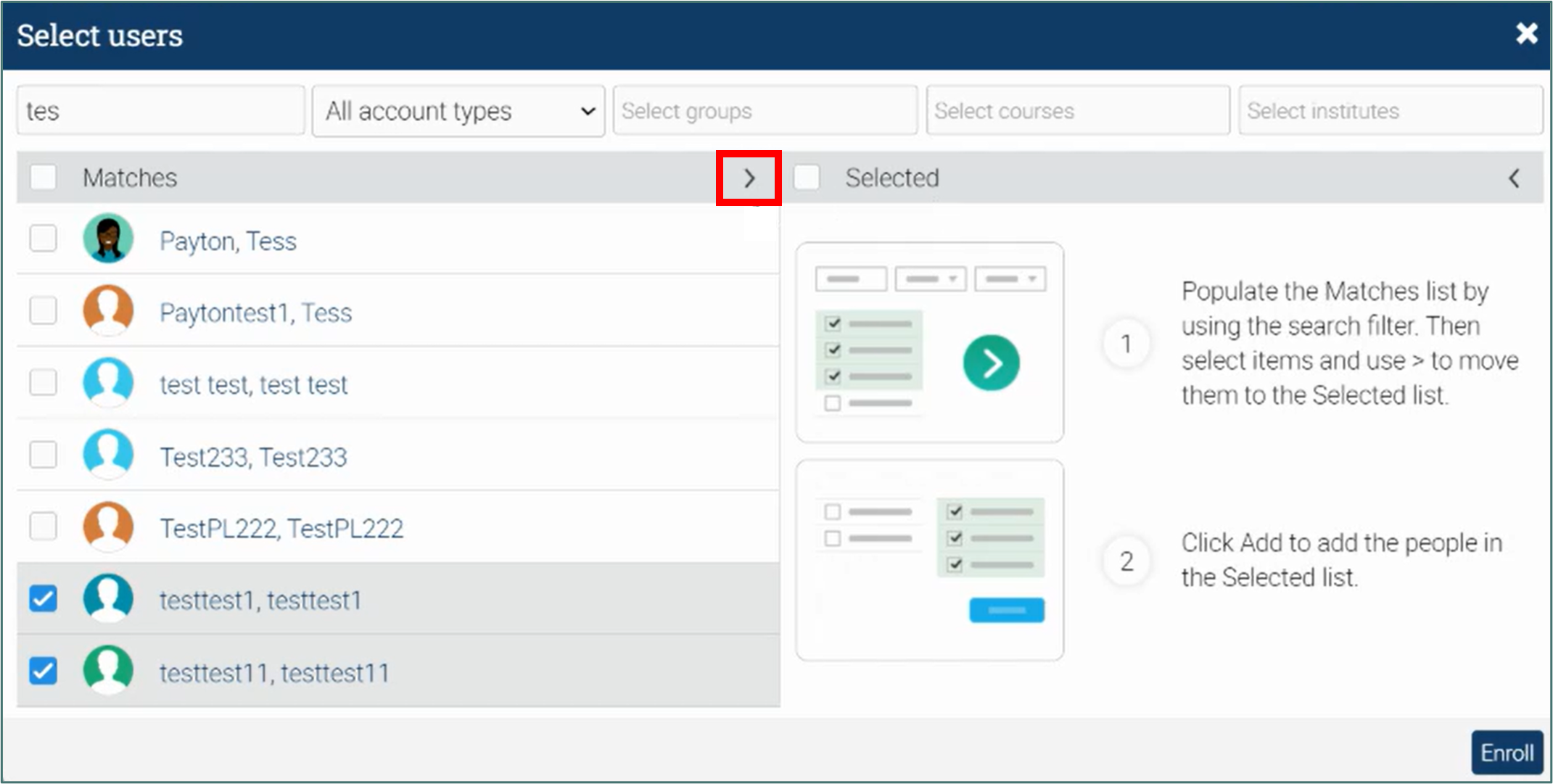Click Paytontest1, Tess orange avatar

click(108, 311)
